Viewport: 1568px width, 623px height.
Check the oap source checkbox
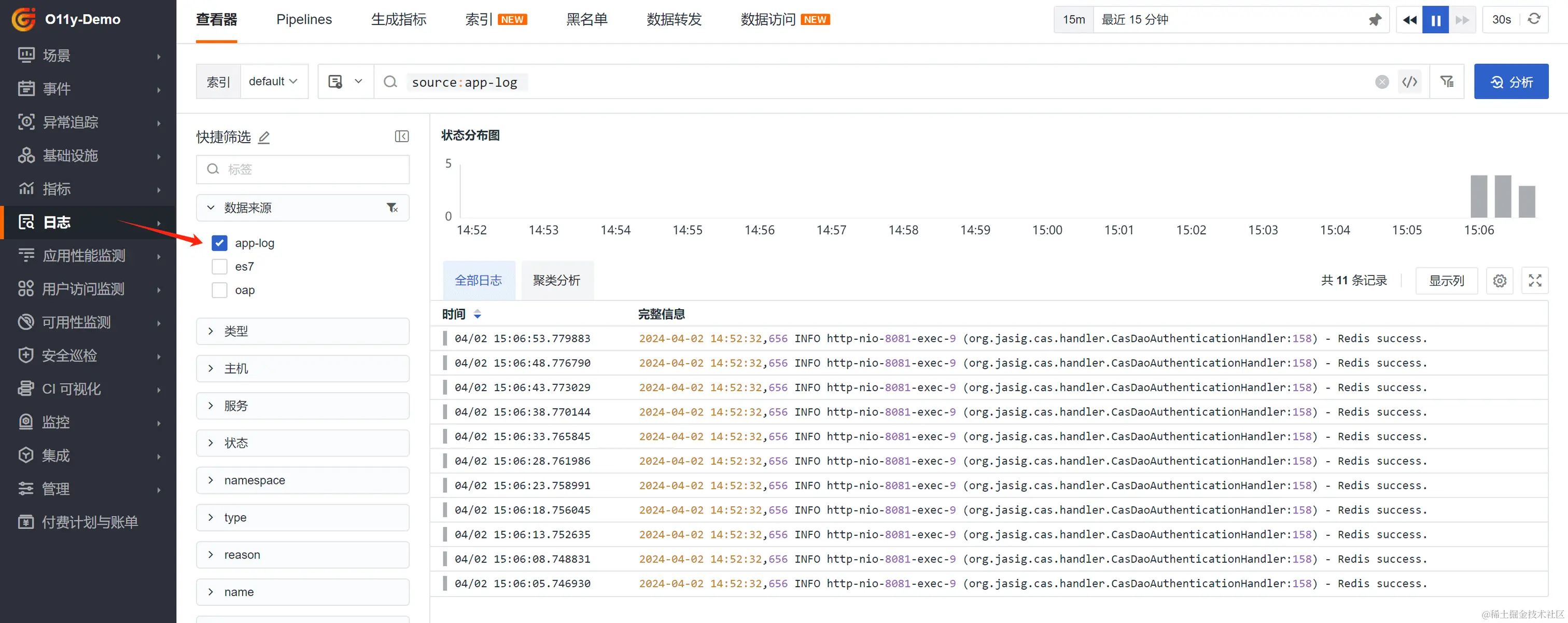coord(219,290)
